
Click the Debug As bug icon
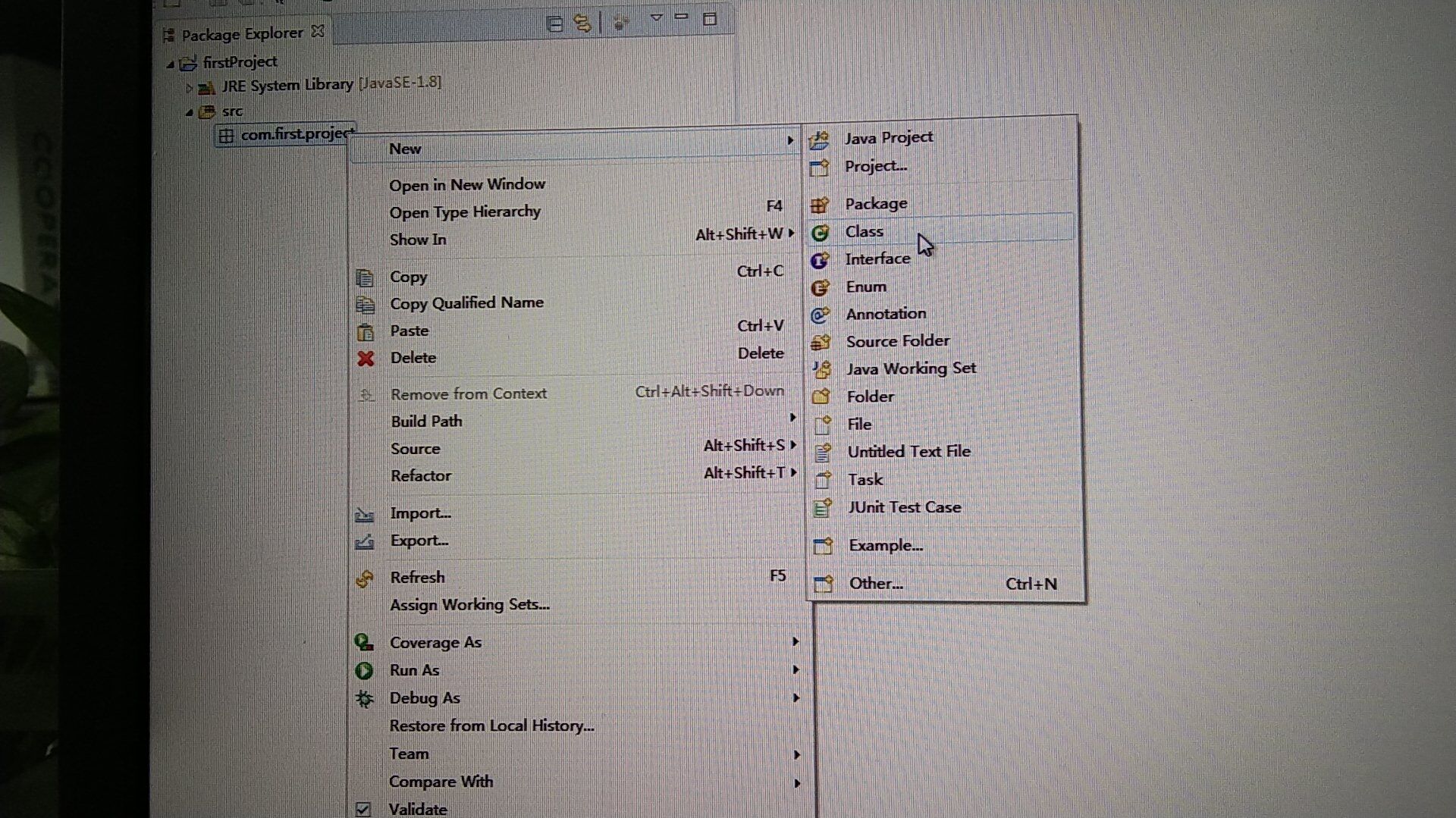[x=363, y=699]
